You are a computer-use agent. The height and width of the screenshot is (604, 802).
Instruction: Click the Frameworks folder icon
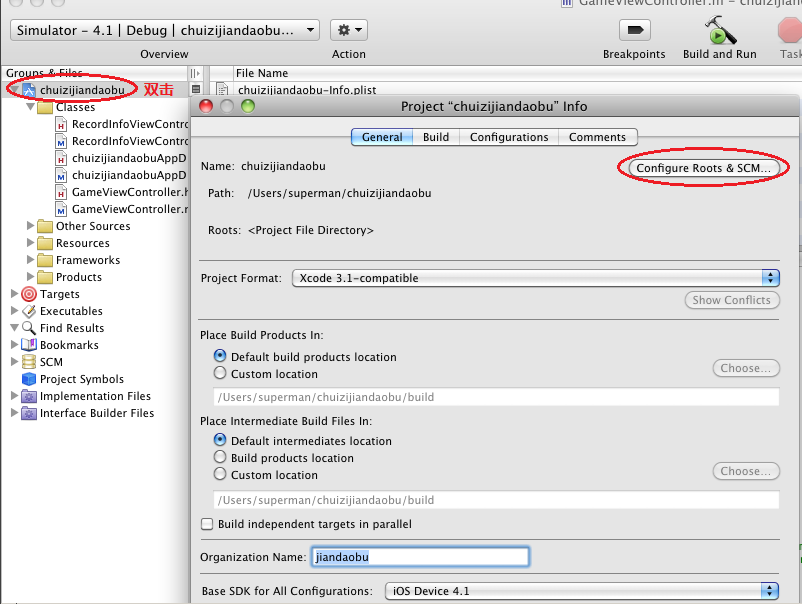coord(45,260)
